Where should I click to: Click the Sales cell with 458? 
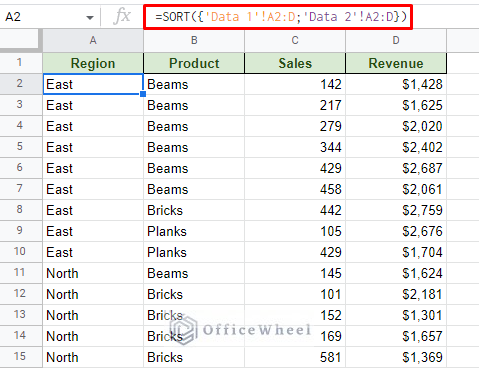pos(295,189)
